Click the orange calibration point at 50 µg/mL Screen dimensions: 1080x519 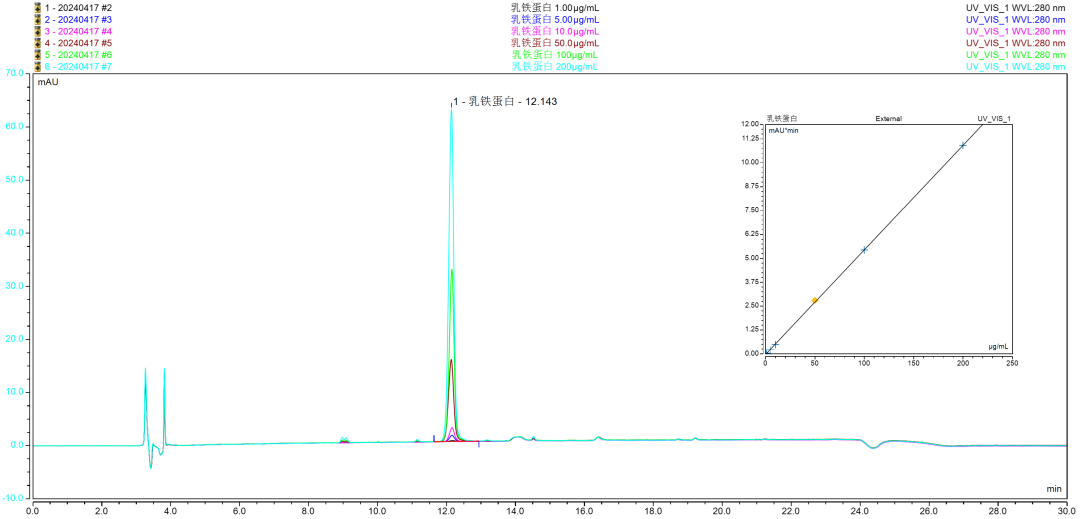tap(815, 300)
